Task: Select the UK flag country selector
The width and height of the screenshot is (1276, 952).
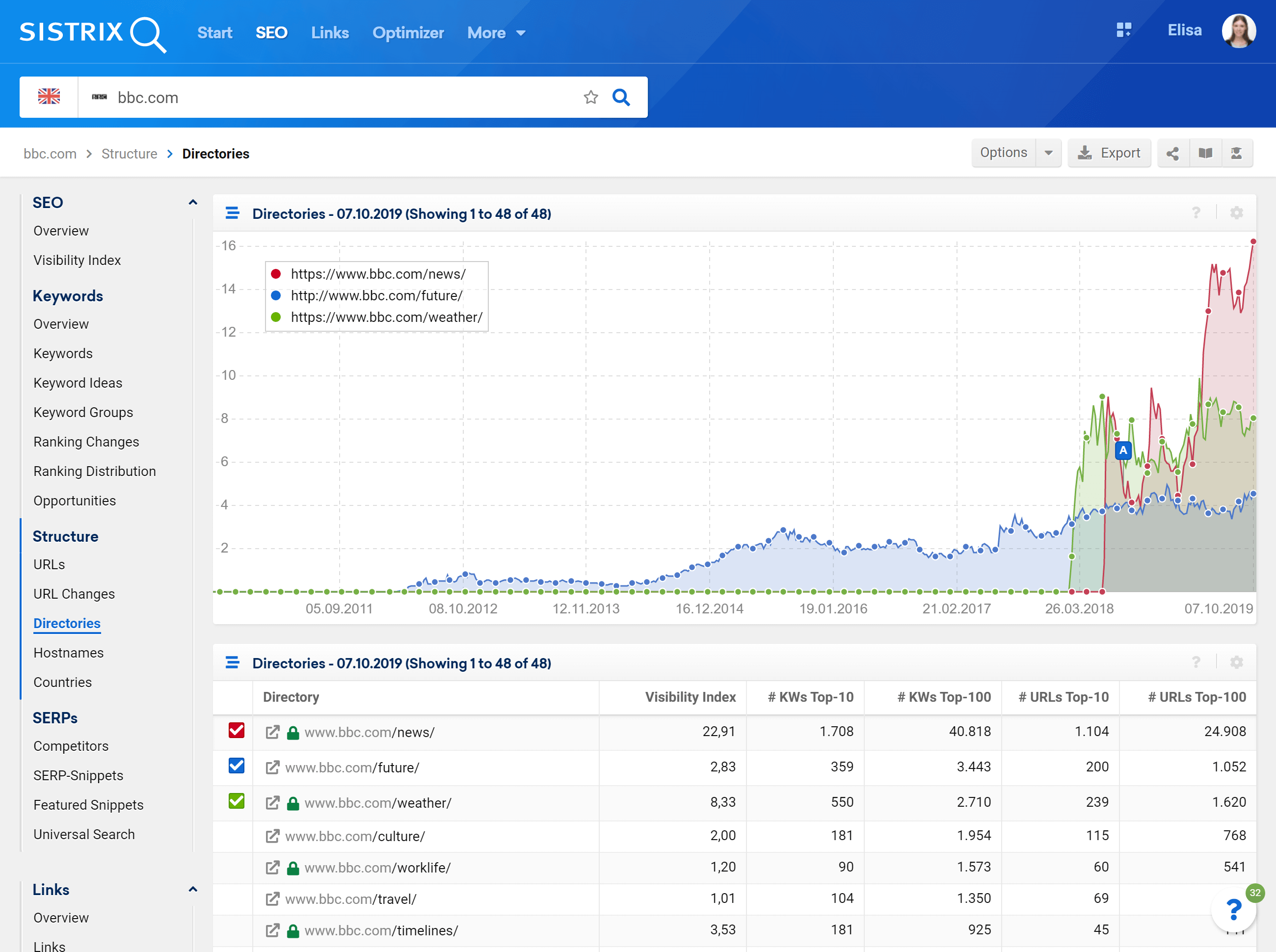Action: point(49,97)
